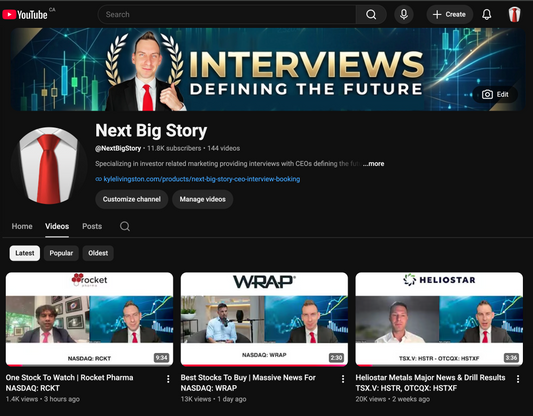Open options menu for Rocket Pharma video
This screenshot has height=416, width=533.
168,379
